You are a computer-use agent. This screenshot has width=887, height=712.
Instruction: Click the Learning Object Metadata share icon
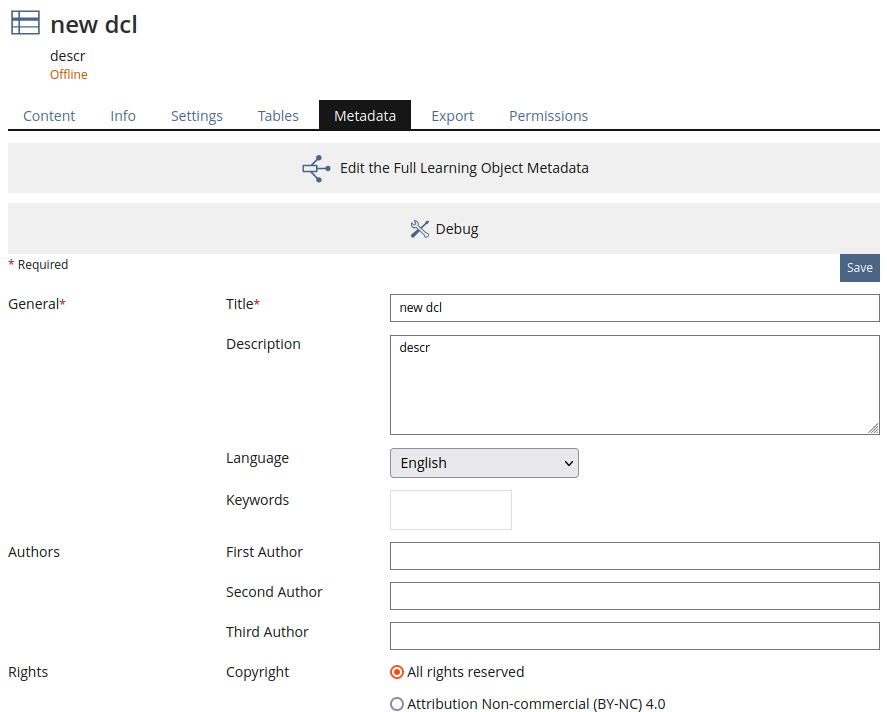pos(316,169)
